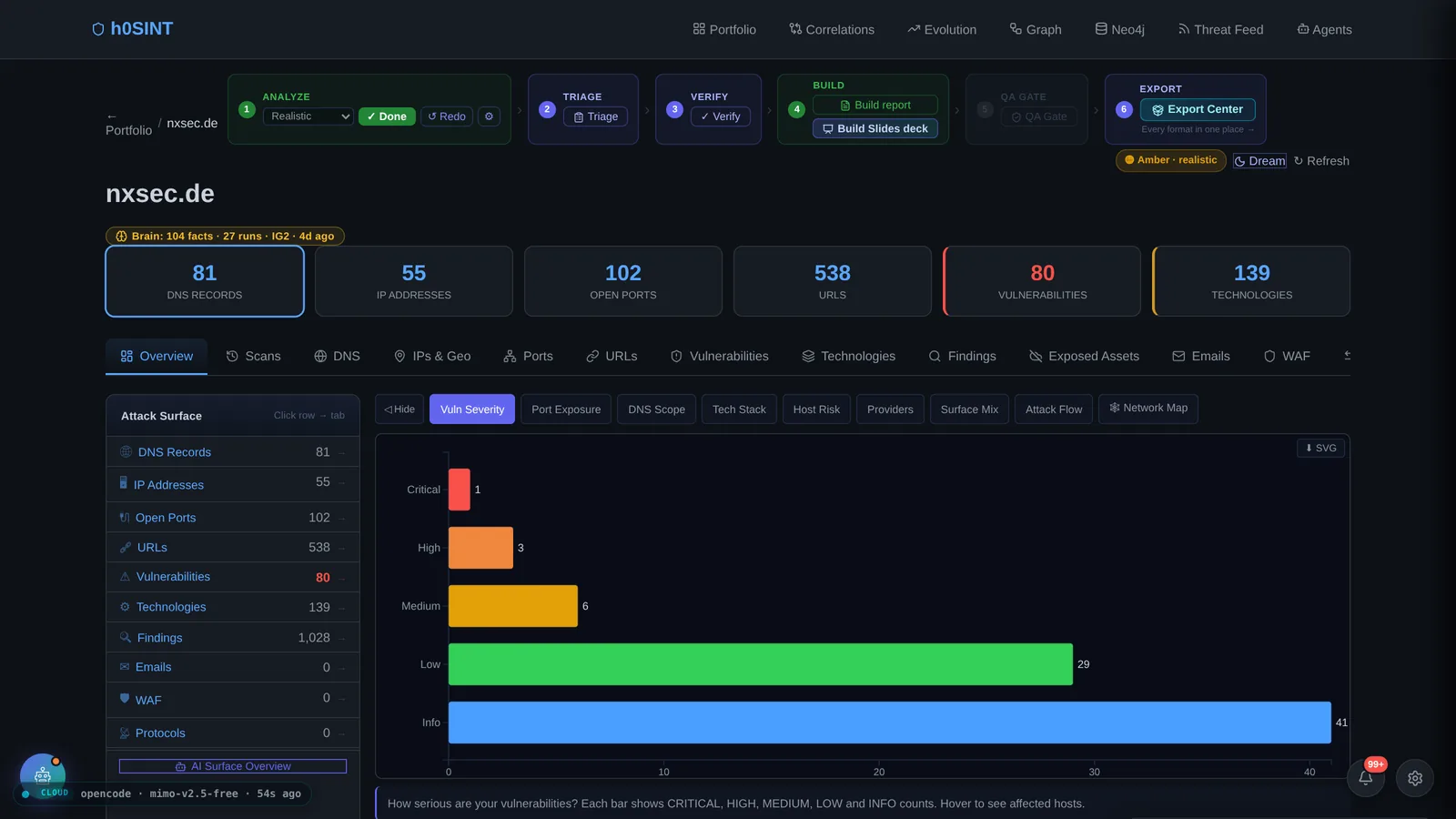Click step 4 circle of Build stage

click(x=797, y=109)
